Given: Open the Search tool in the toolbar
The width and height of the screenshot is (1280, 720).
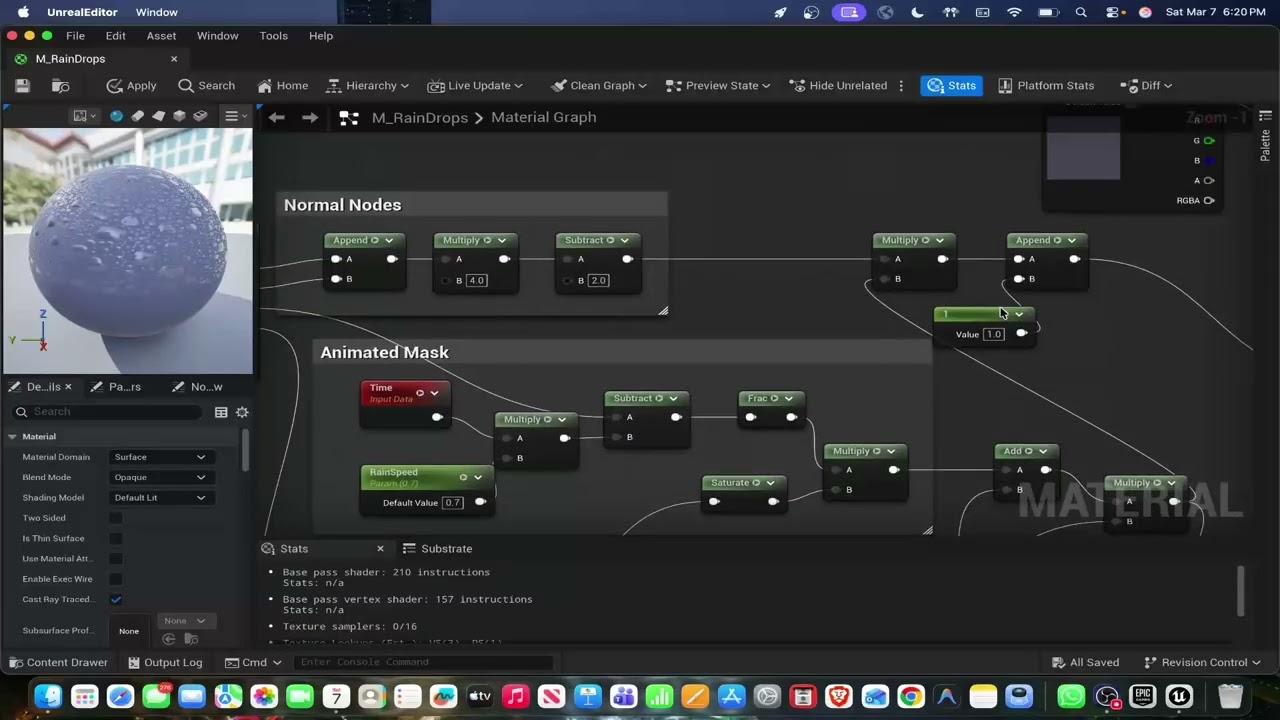Looking at the screenshot, I should click(x=207, y=86).
